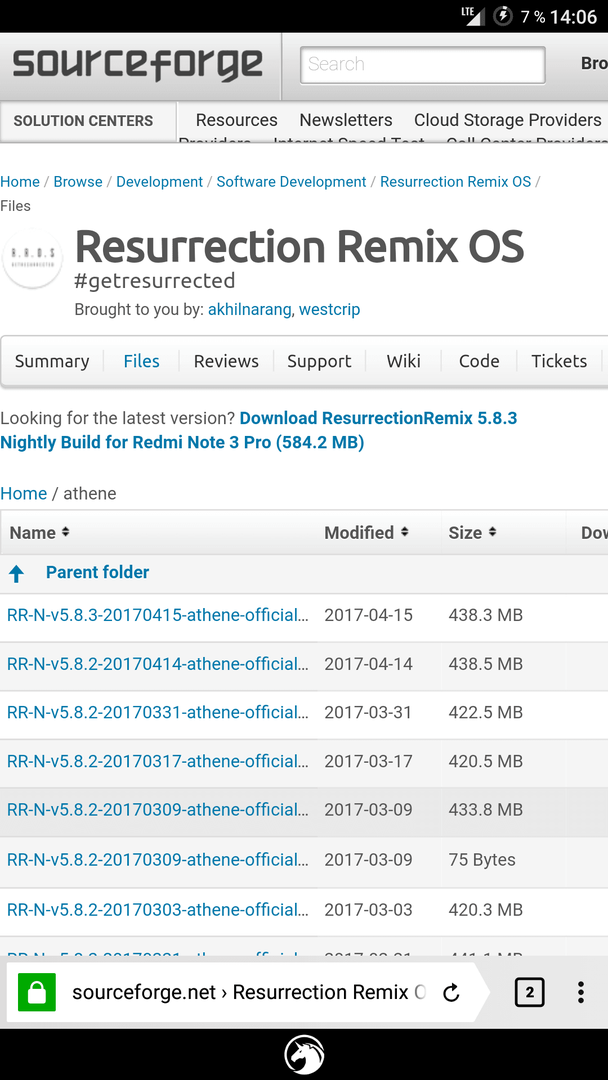Go to Home breadcrumb at top

click(x=20, y=182)
